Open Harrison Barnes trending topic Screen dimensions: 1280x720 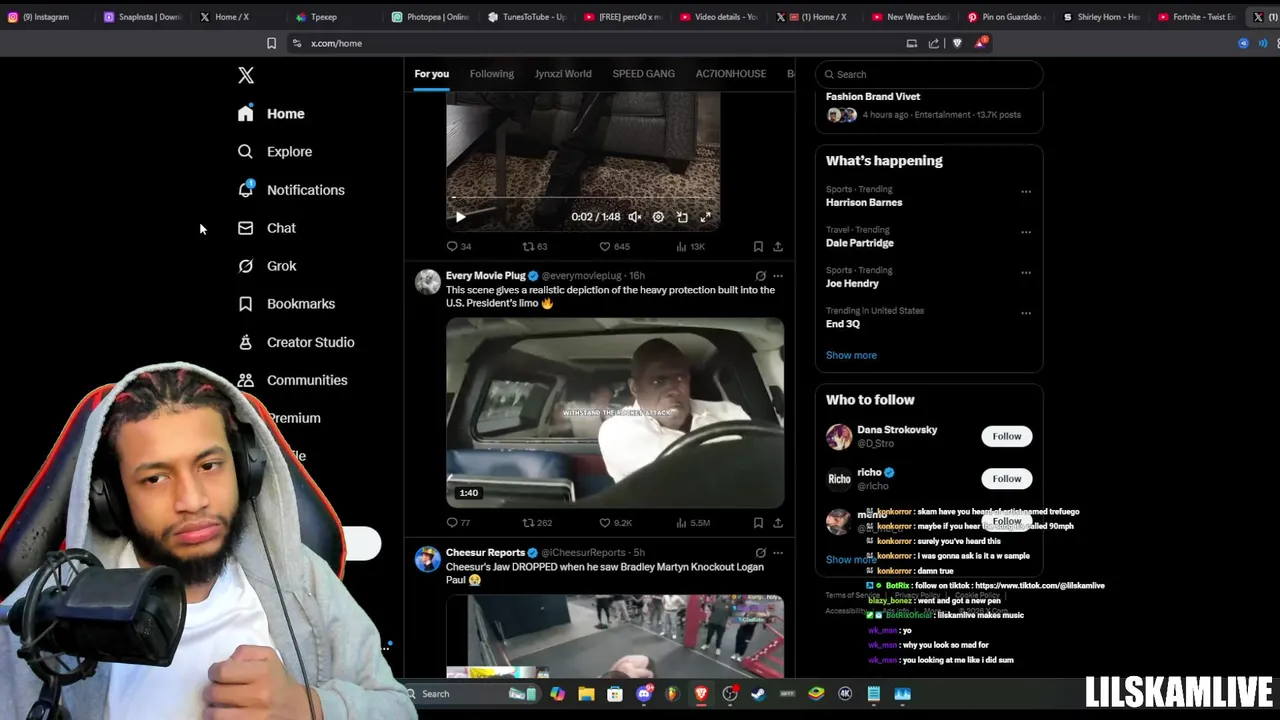tap(864, 203)
